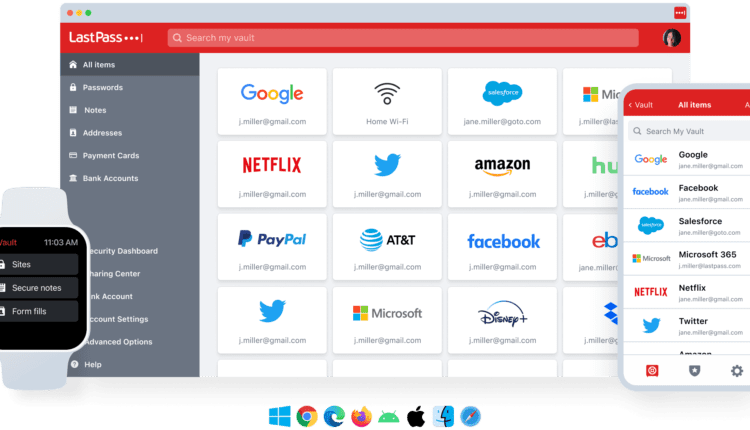
Task: Tap the Google entry on phone list
Action: tap(687, 159)
